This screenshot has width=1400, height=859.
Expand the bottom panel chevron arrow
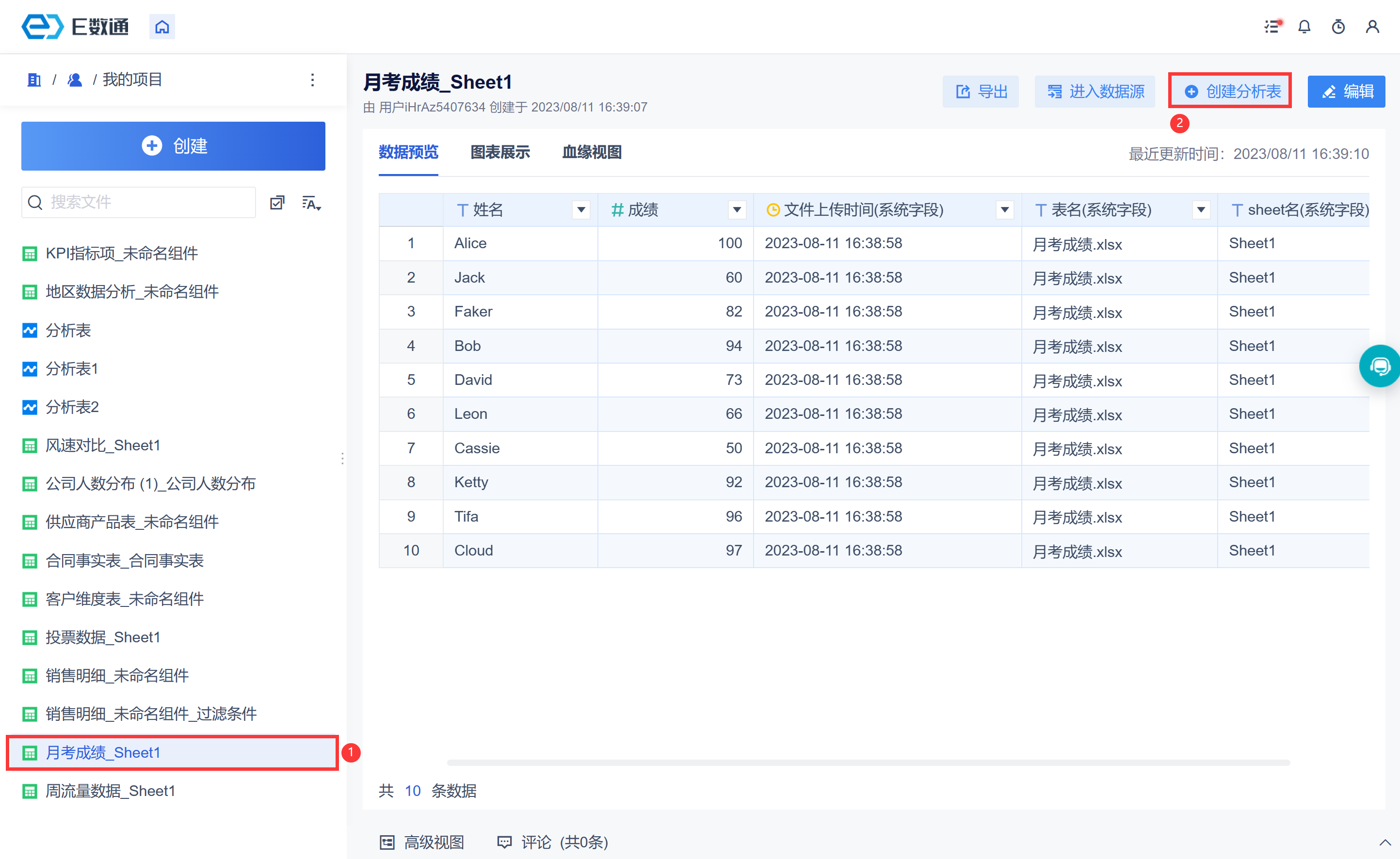pyautogui.click(x=1384, y=843)
